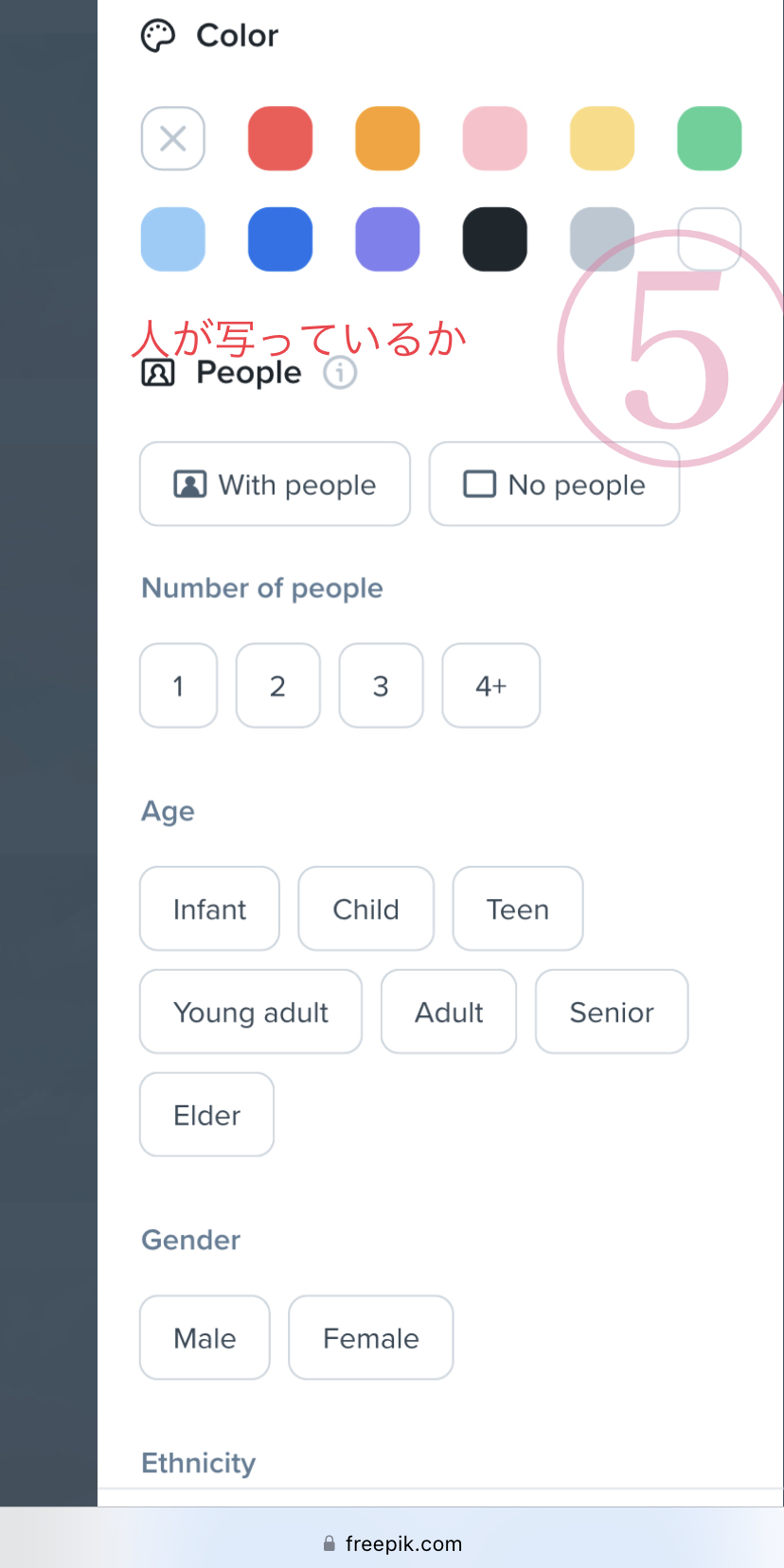The width and height of the screenshot is (784, 1568).
Task: Toggle the No people filter
Action: [x=554, y=484]
